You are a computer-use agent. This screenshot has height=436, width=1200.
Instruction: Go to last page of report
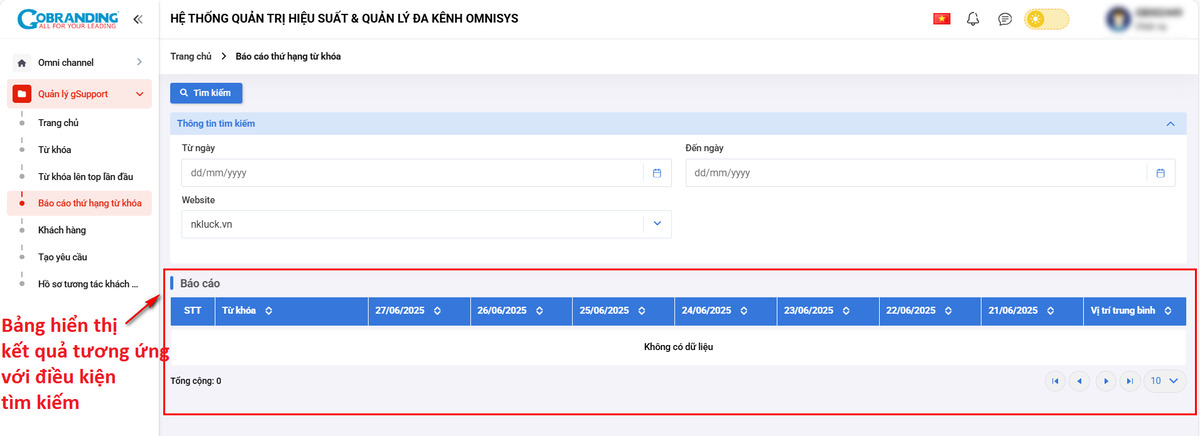pos(1130,381)
